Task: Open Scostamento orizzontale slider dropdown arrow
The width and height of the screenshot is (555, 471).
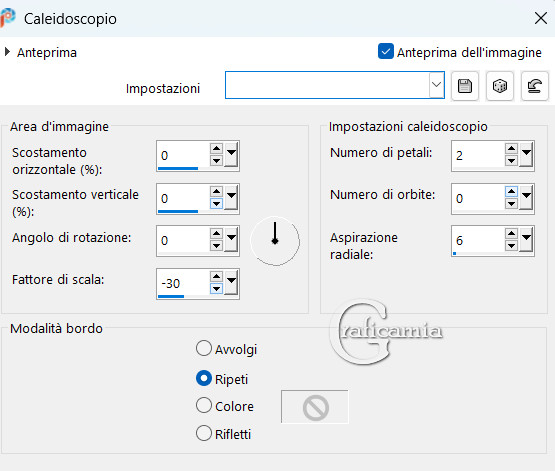Action: tap(231, 154)
